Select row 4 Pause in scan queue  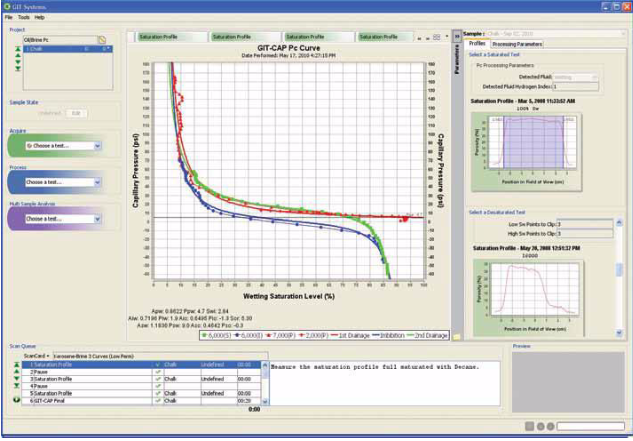pyautogui.click(x=141, y=386)
